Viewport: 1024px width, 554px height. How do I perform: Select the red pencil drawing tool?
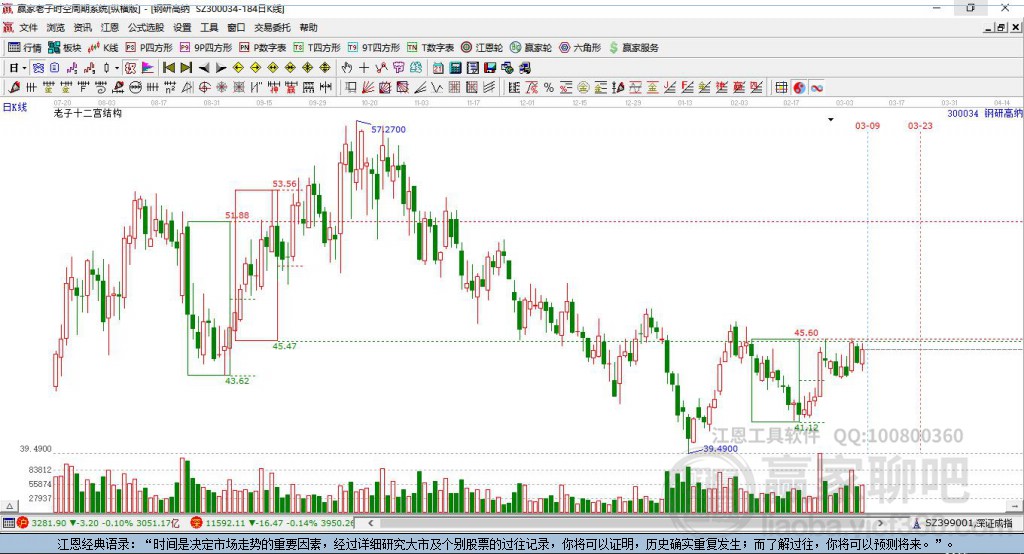coord(14,88)
